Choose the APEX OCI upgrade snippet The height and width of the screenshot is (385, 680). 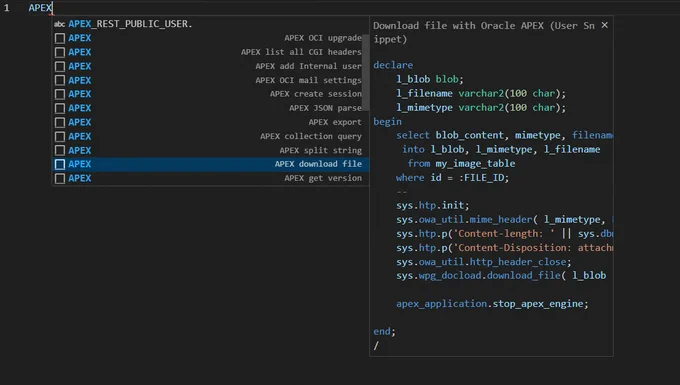click(x=211, y=38)
